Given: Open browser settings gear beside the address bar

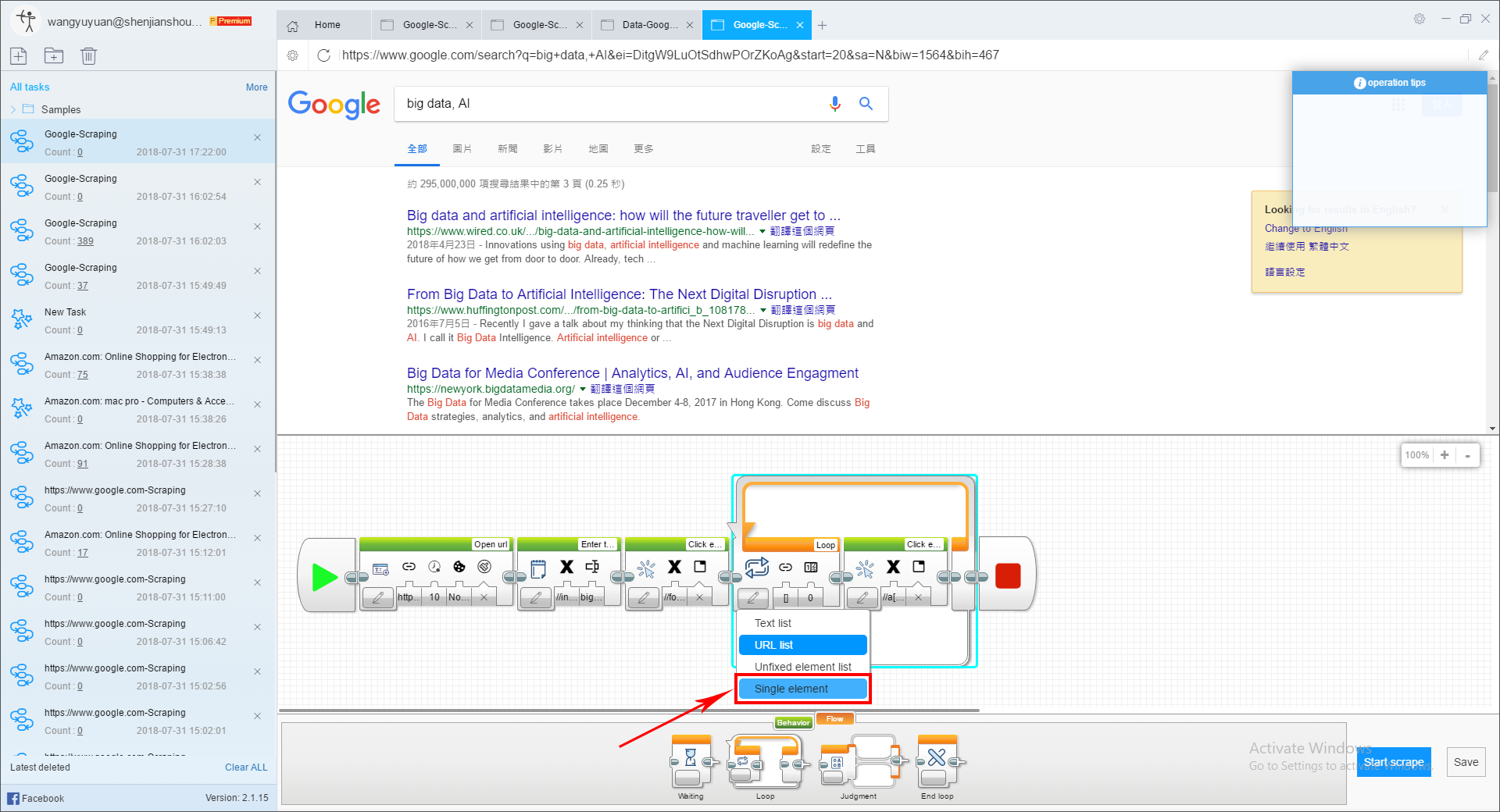Looking at the screenshot, I should click(x=293, y=55).
